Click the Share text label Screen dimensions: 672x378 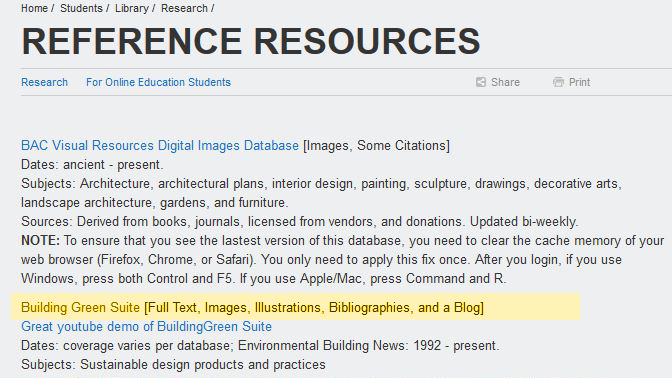pyautogui.click(x=505, y=82)
